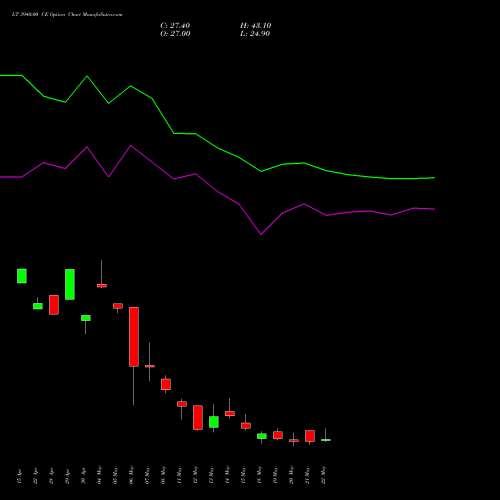
Task: Select the 07 May date label
Action: pos(147,475)
